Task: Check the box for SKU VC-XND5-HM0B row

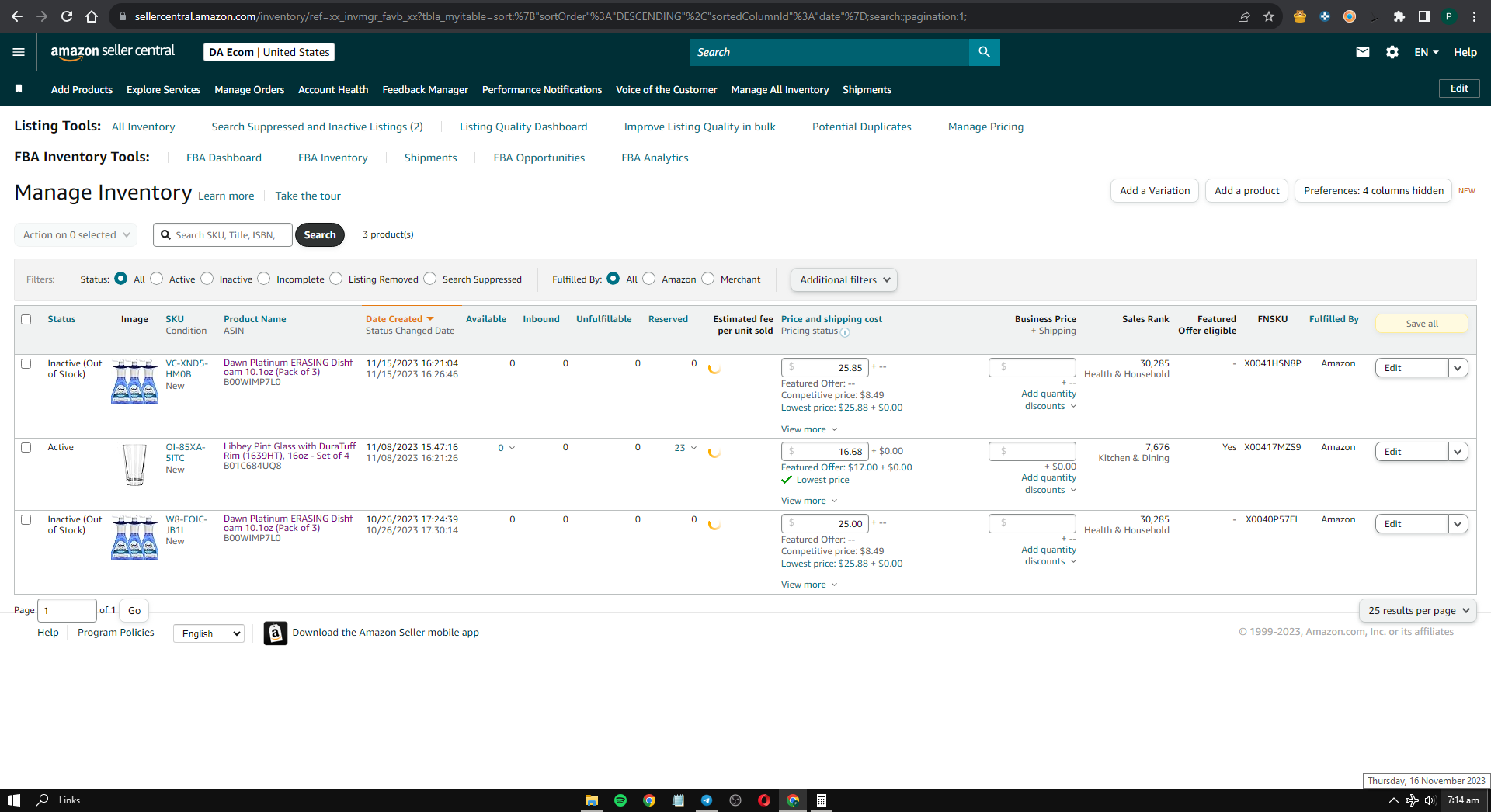Action: tap(26, 363)
